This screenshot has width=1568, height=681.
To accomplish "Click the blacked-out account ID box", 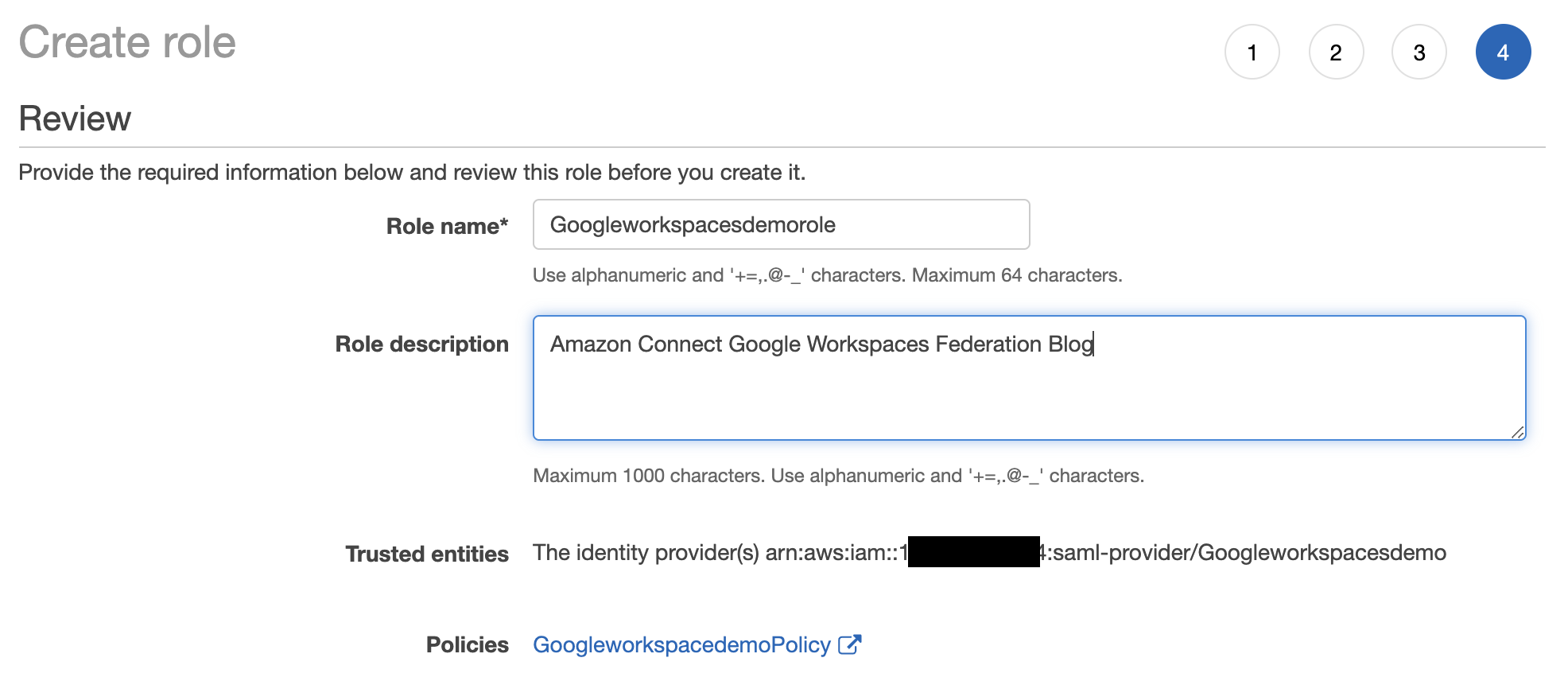I will click(x=973, y=552).
